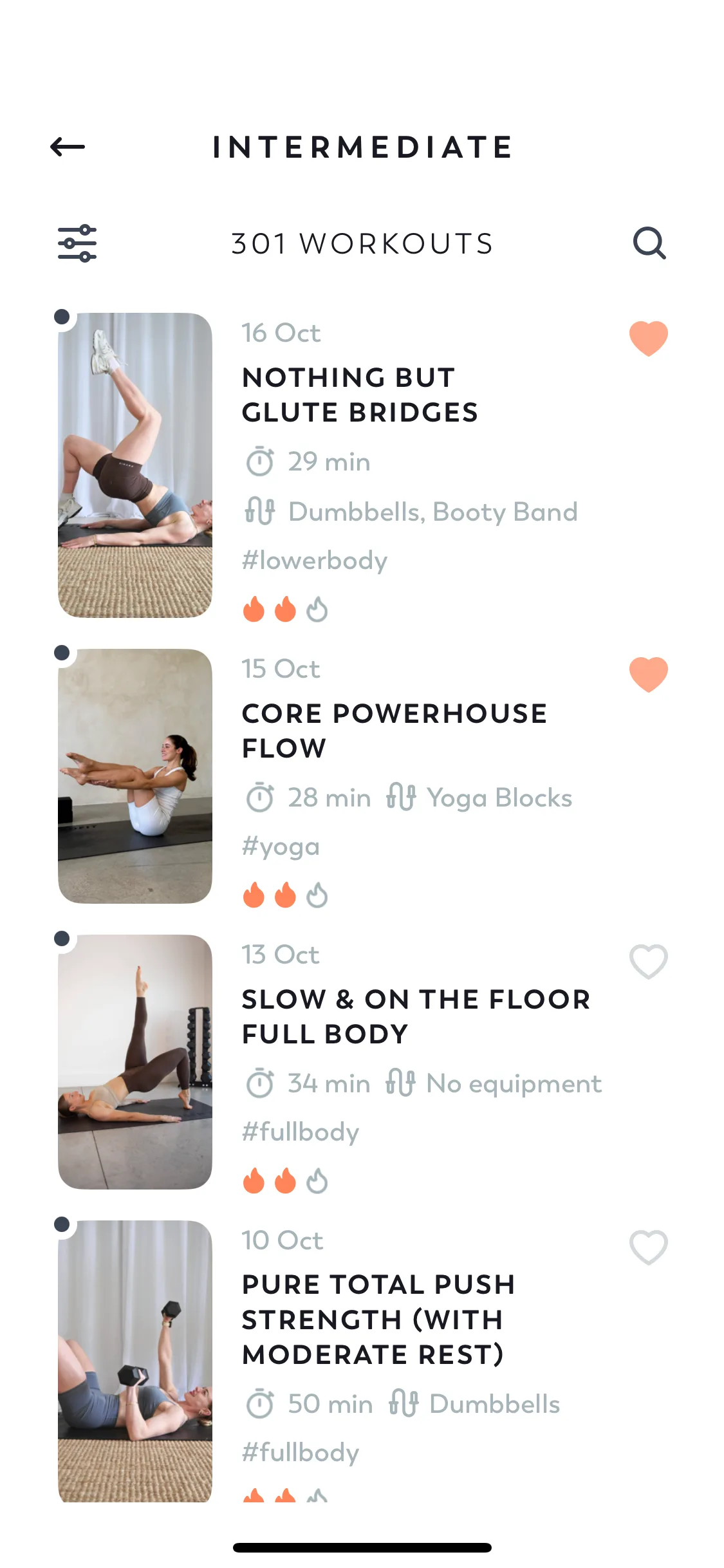Tap the #yoga hashtag
The width and height of the screenshot is (724, 1568).
tap(281, 846)
